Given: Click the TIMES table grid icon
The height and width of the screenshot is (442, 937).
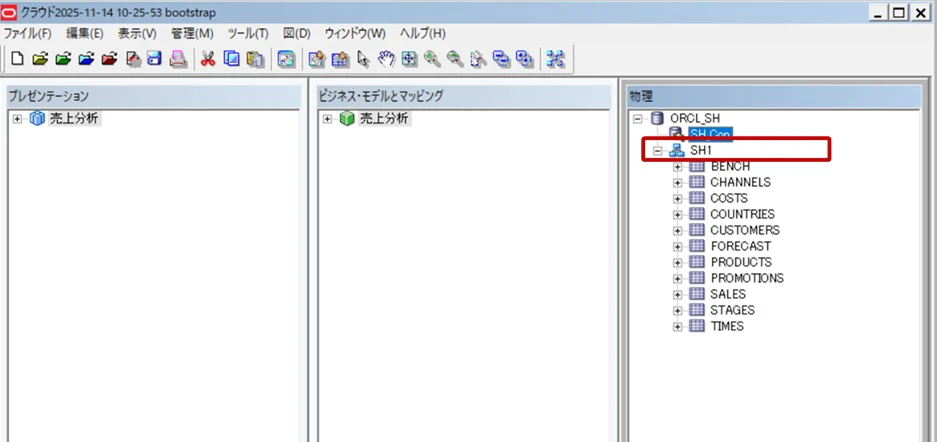Looking at the screenshot, I should click(696, 326).
